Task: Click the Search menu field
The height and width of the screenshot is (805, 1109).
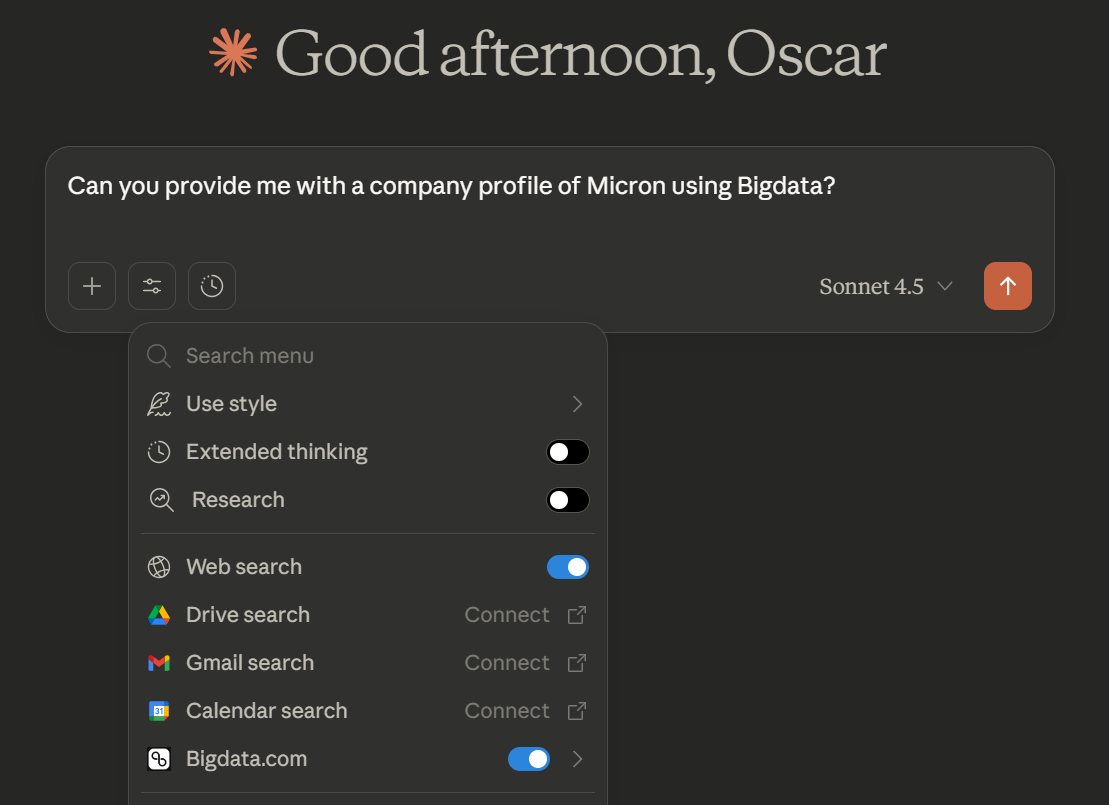Action: (x=368, y=355)
